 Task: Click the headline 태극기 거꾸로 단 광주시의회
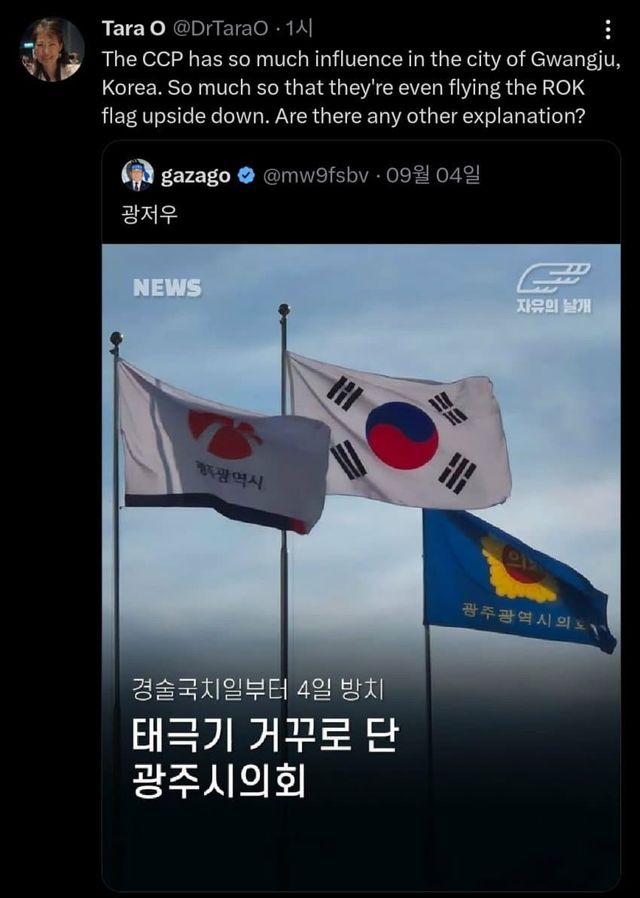click(265, 758)
